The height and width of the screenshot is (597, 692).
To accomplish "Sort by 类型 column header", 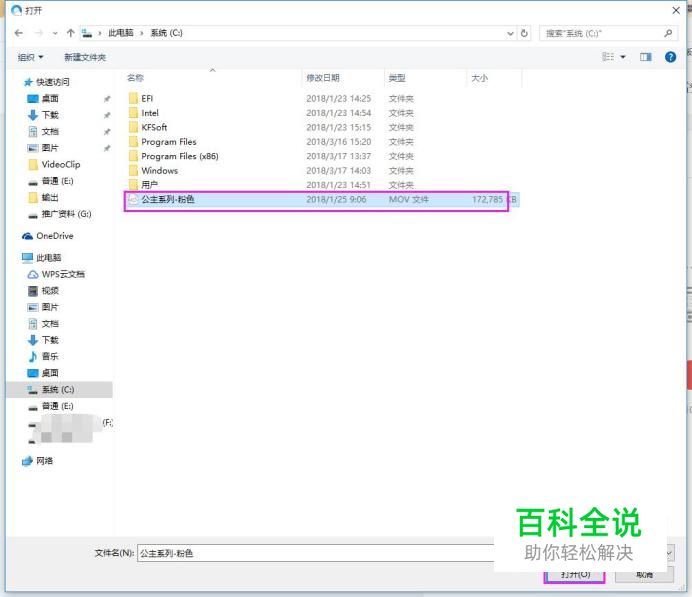I will coord(397,78).
